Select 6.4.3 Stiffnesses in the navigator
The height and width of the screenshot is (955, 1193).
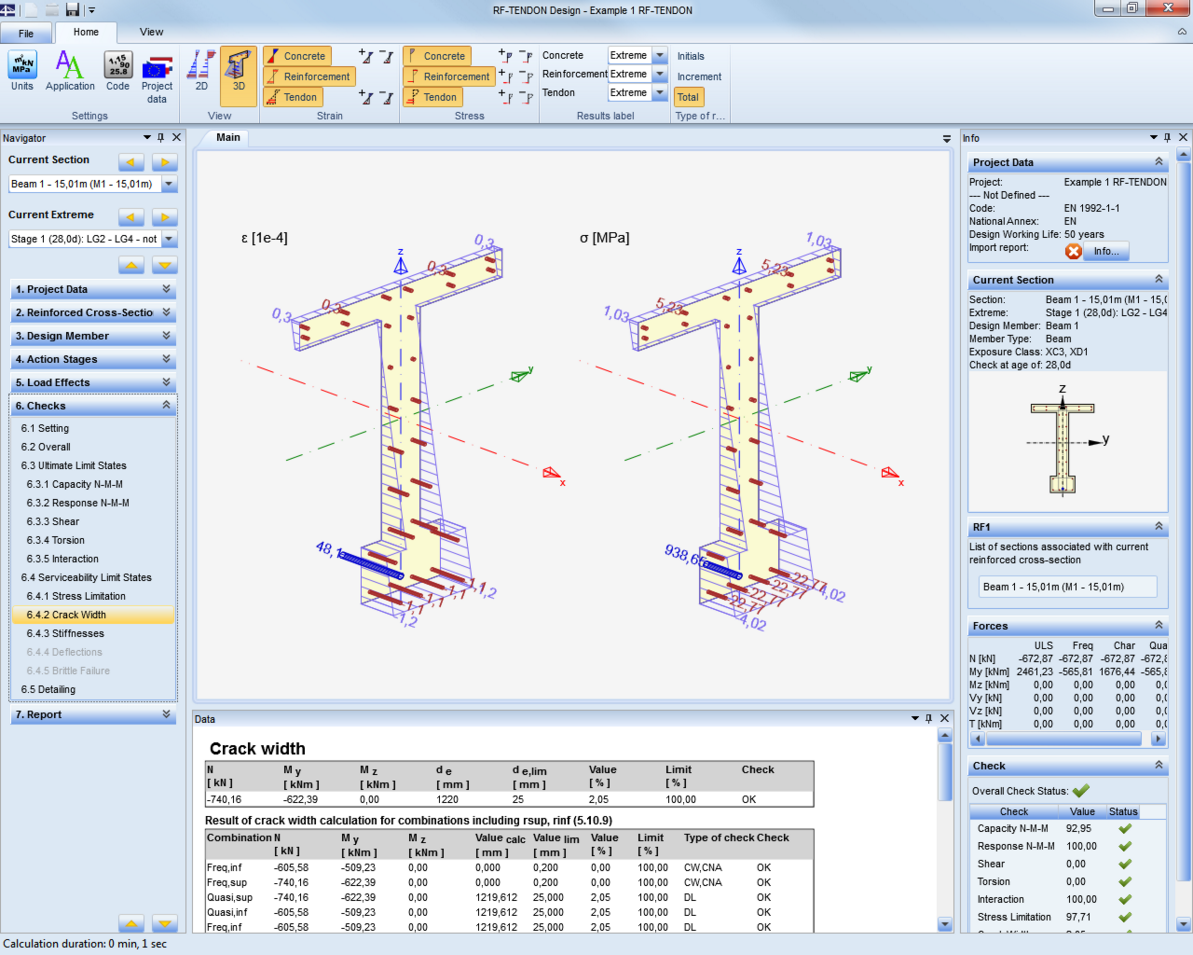click(80, 633)
